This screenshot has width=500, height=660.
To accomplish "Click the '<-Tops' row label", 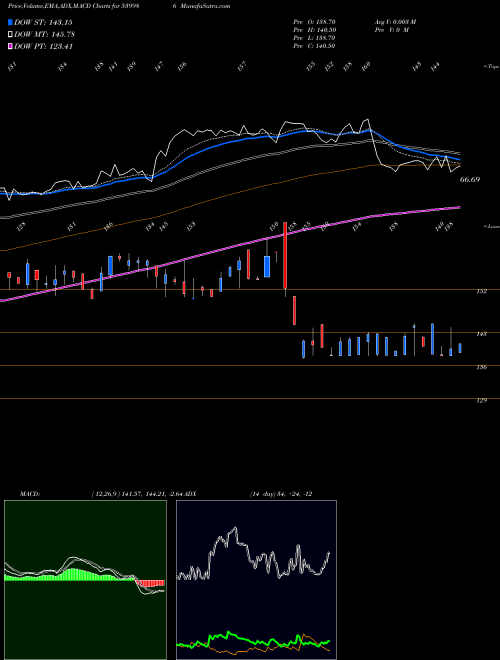I will click(x=491, y=67).
